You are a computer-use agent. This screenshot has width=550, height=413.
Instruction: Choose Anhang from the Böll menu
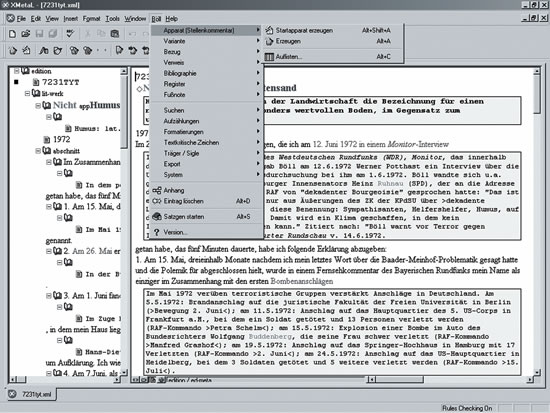(x=207, y=190)
